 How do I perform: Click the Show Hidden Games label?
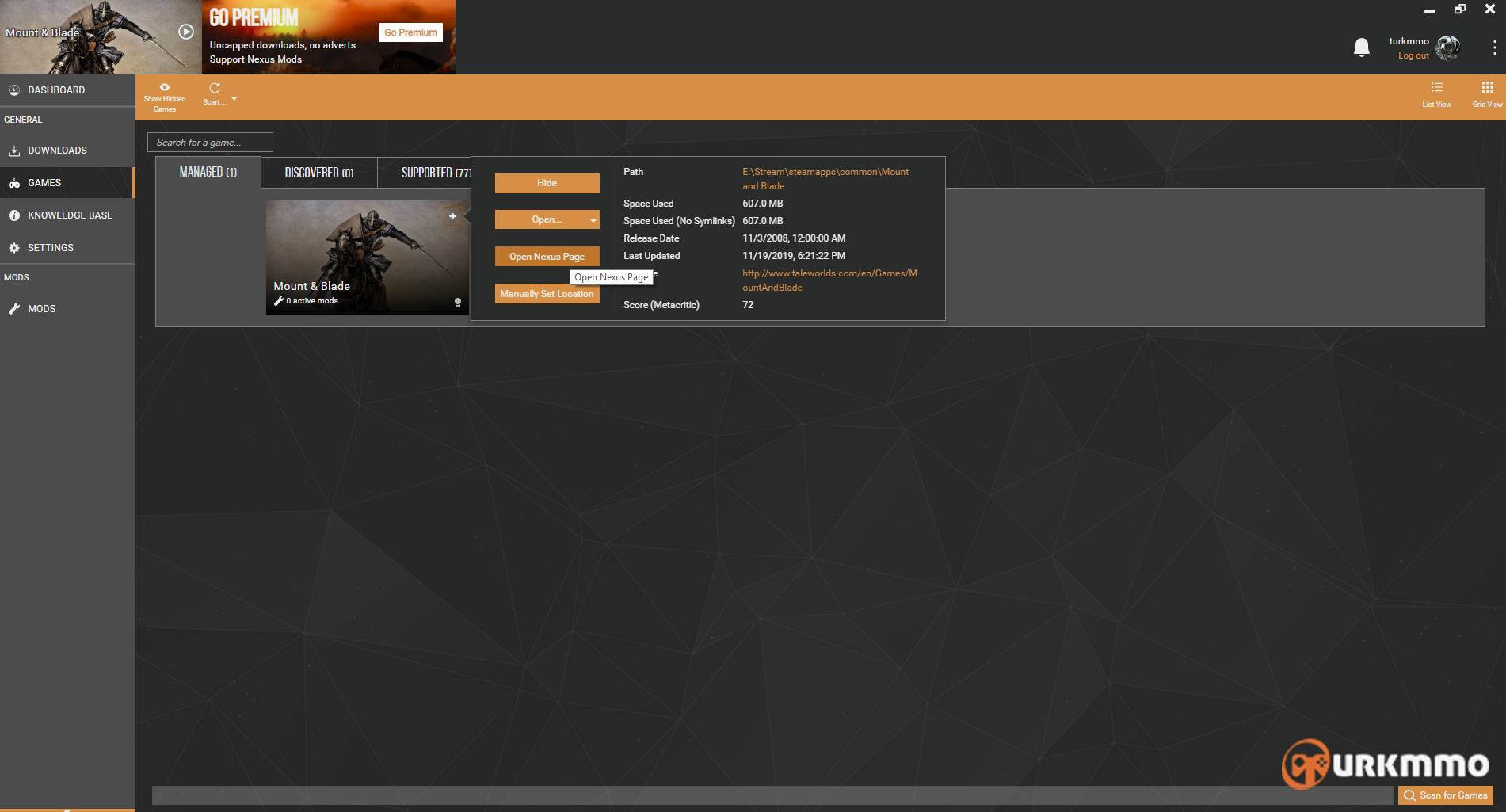(165, 104)
